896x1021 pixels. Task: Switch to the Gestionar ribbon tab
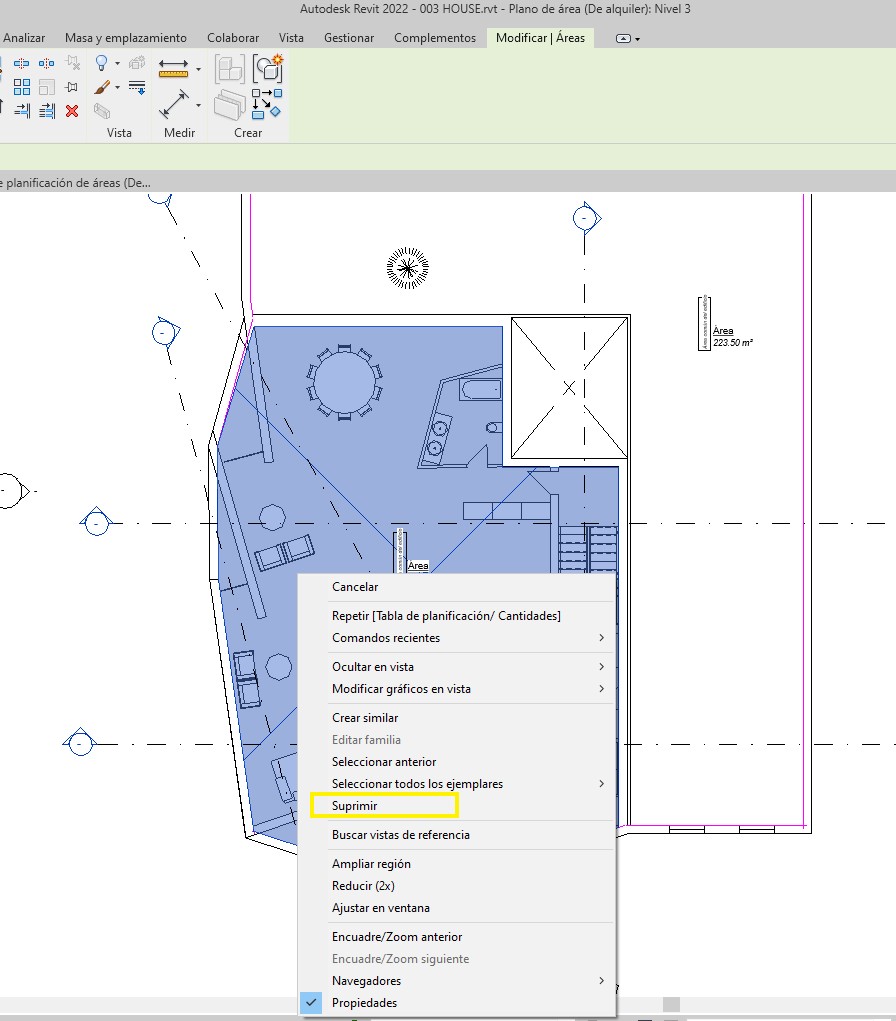349,38
